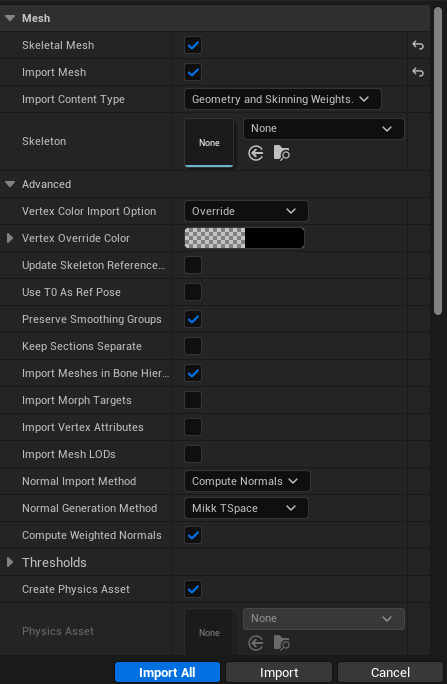Collapse the Advanced section

coord(10,185)
